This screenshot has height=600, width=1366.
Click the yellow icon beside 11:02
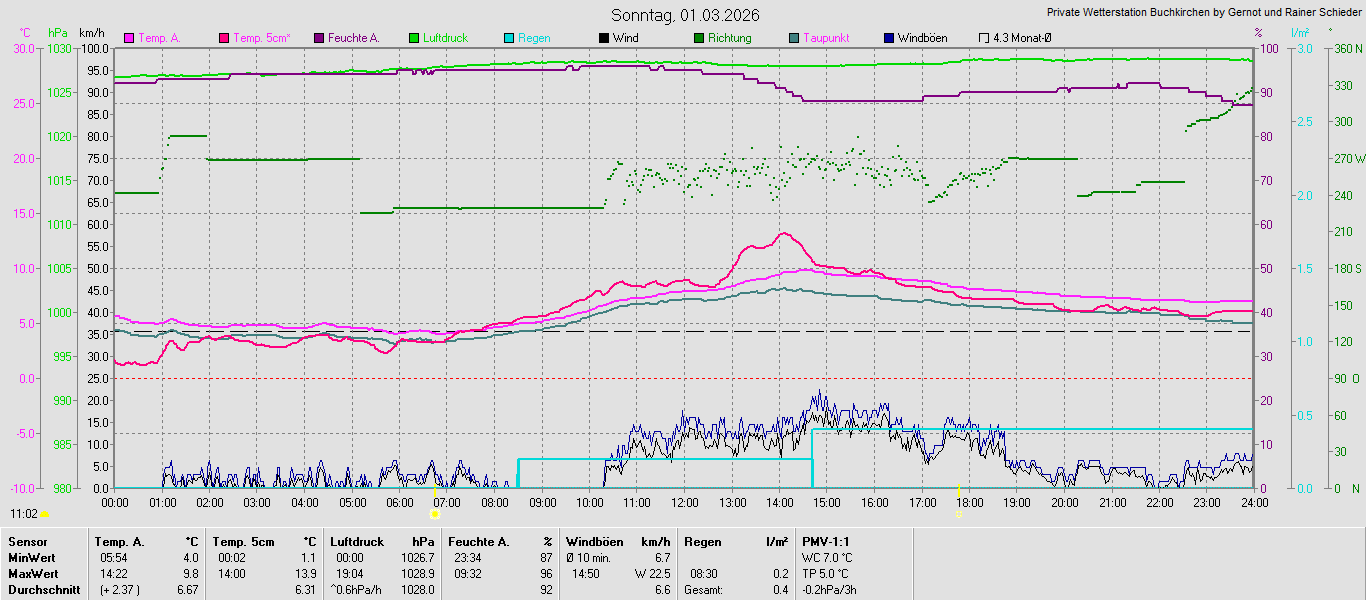(x=45, y=514)
